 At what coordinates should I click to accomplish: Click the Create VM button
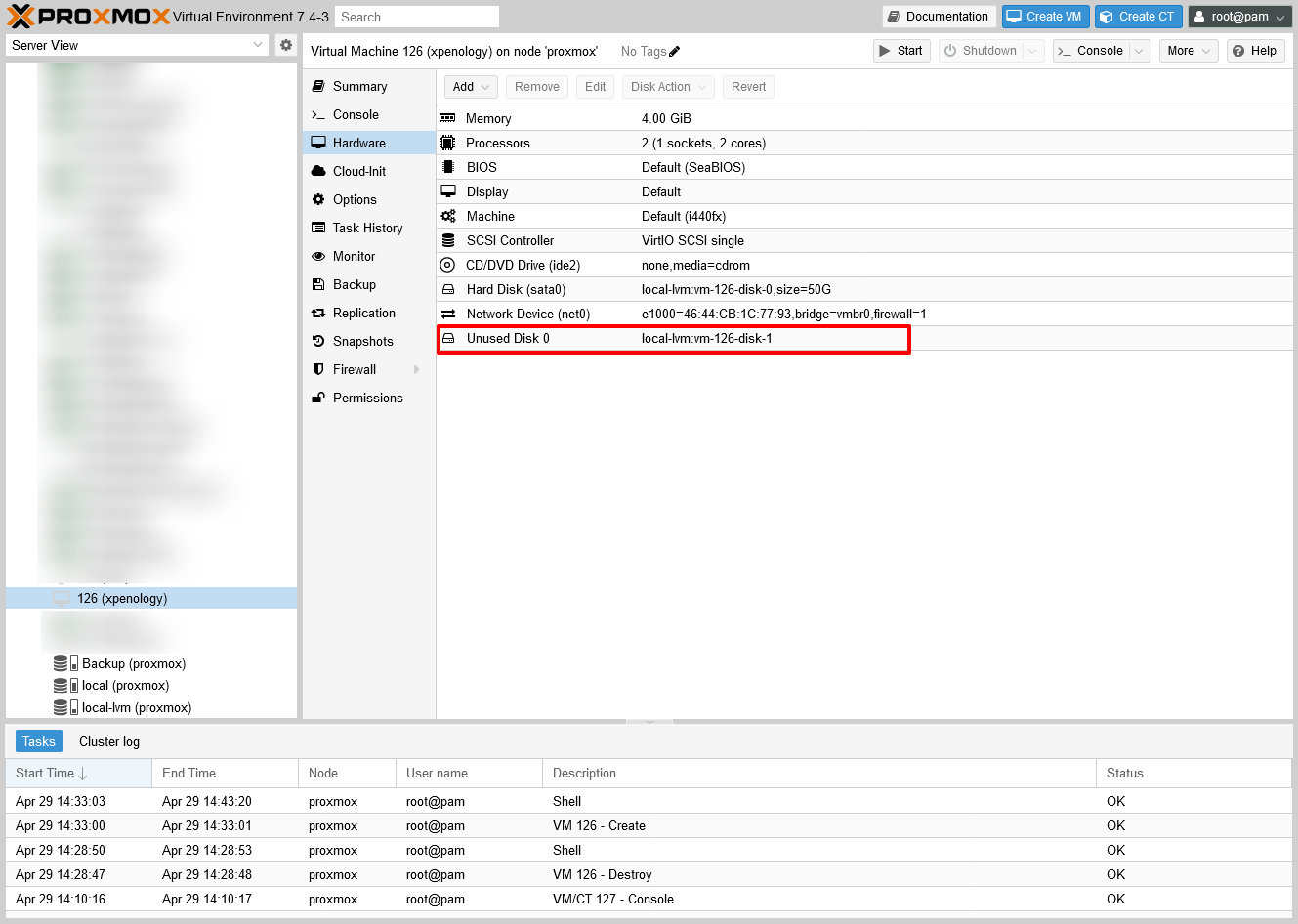[x=1045, y=17]
